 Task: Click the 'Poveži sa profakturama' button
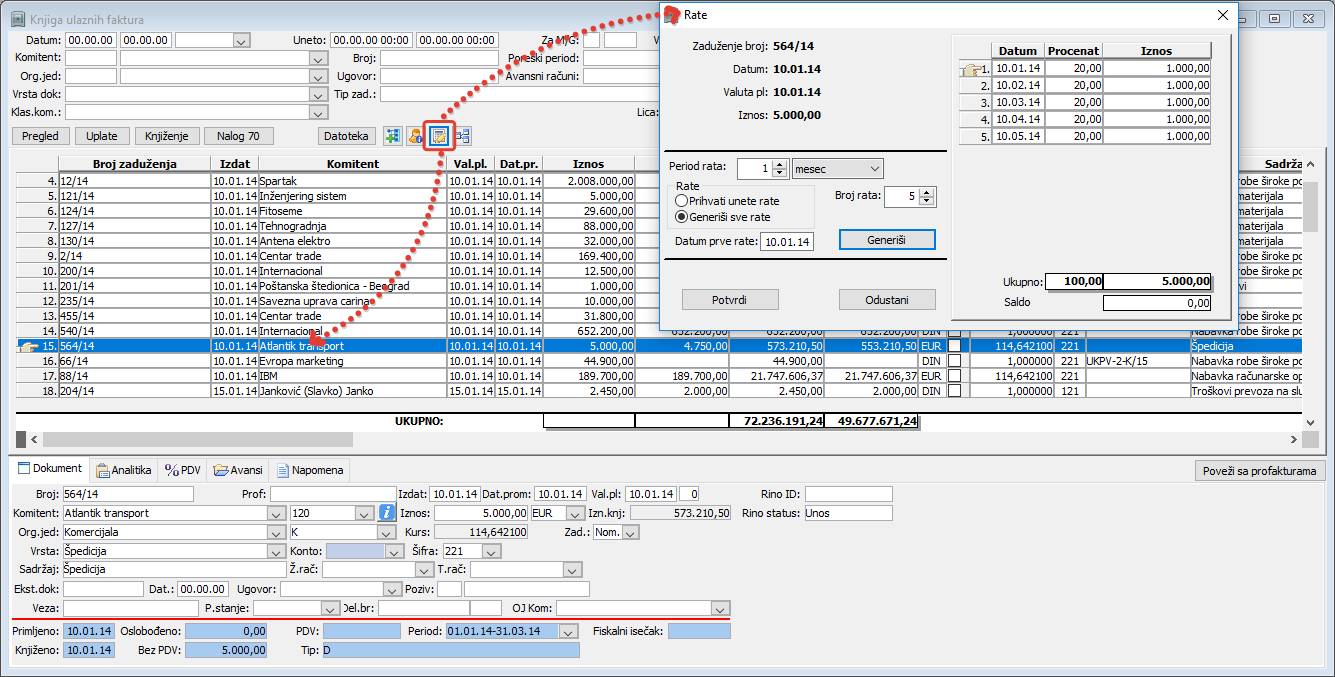pyautogui.click(x=1259, y=471)
